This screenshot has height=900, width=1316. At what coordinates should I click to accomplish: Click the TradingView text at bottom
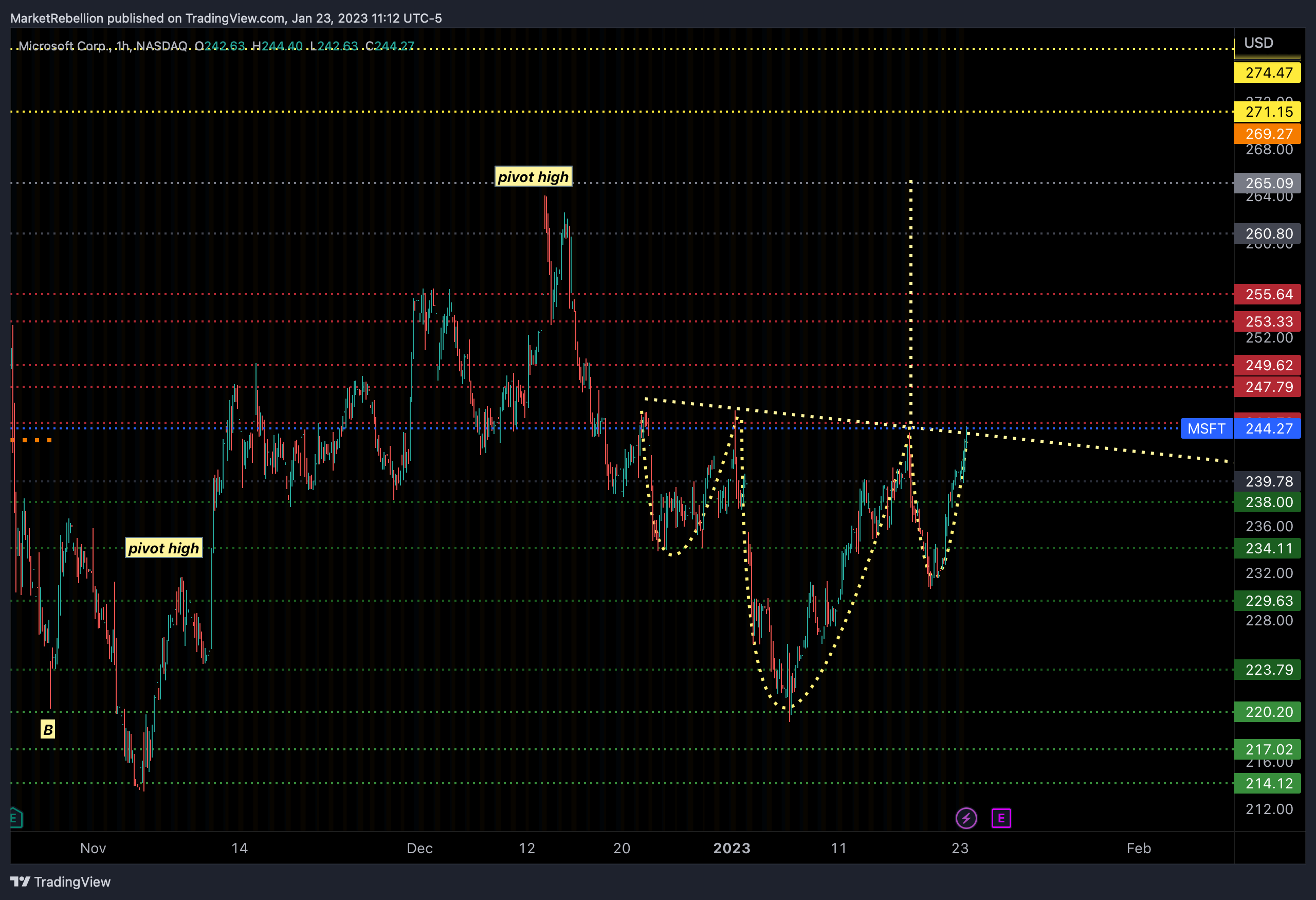[x=72, y=881]
